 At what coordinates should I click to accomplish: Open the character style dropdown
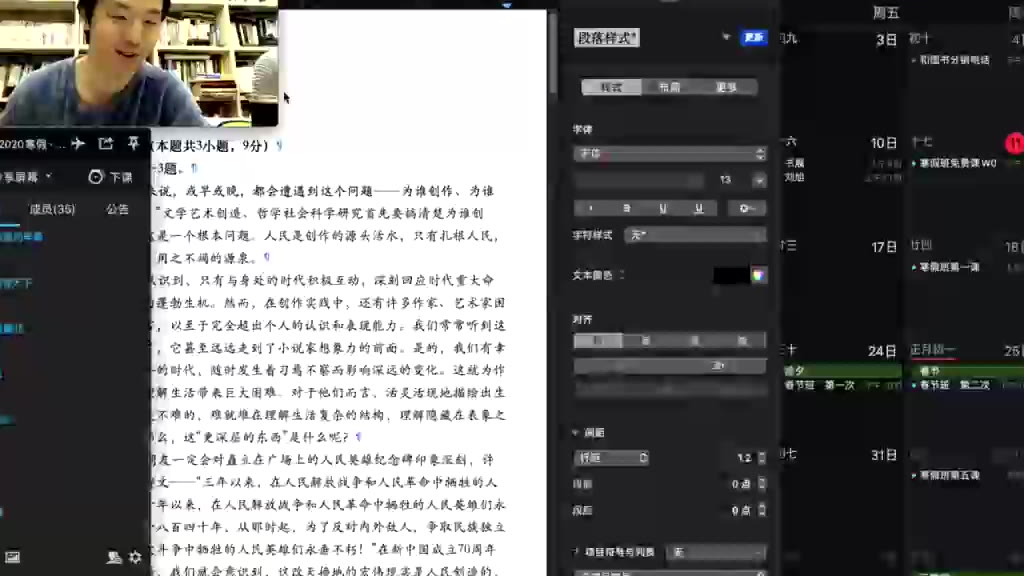(x=695, y=235)
